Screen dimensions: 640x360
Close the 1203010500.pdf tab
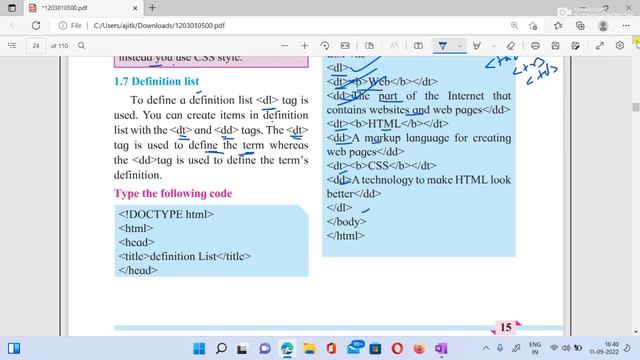[136, 8]
